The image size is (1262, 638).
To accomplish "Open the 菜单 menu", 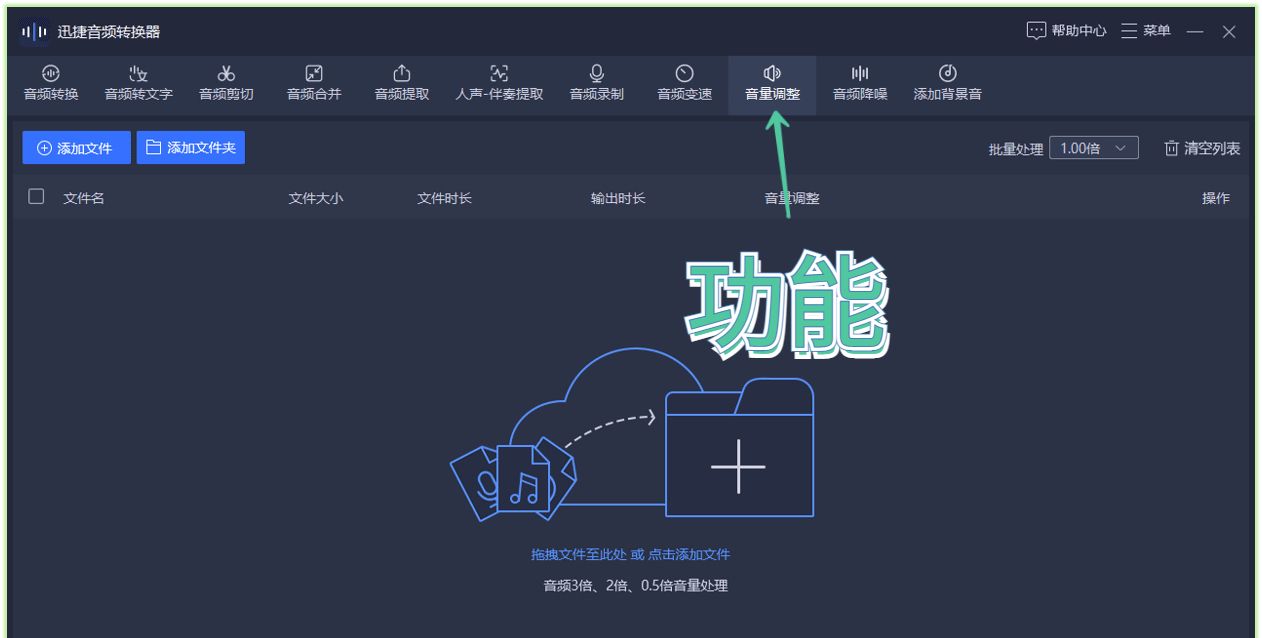I will [x=1146, y=31].
